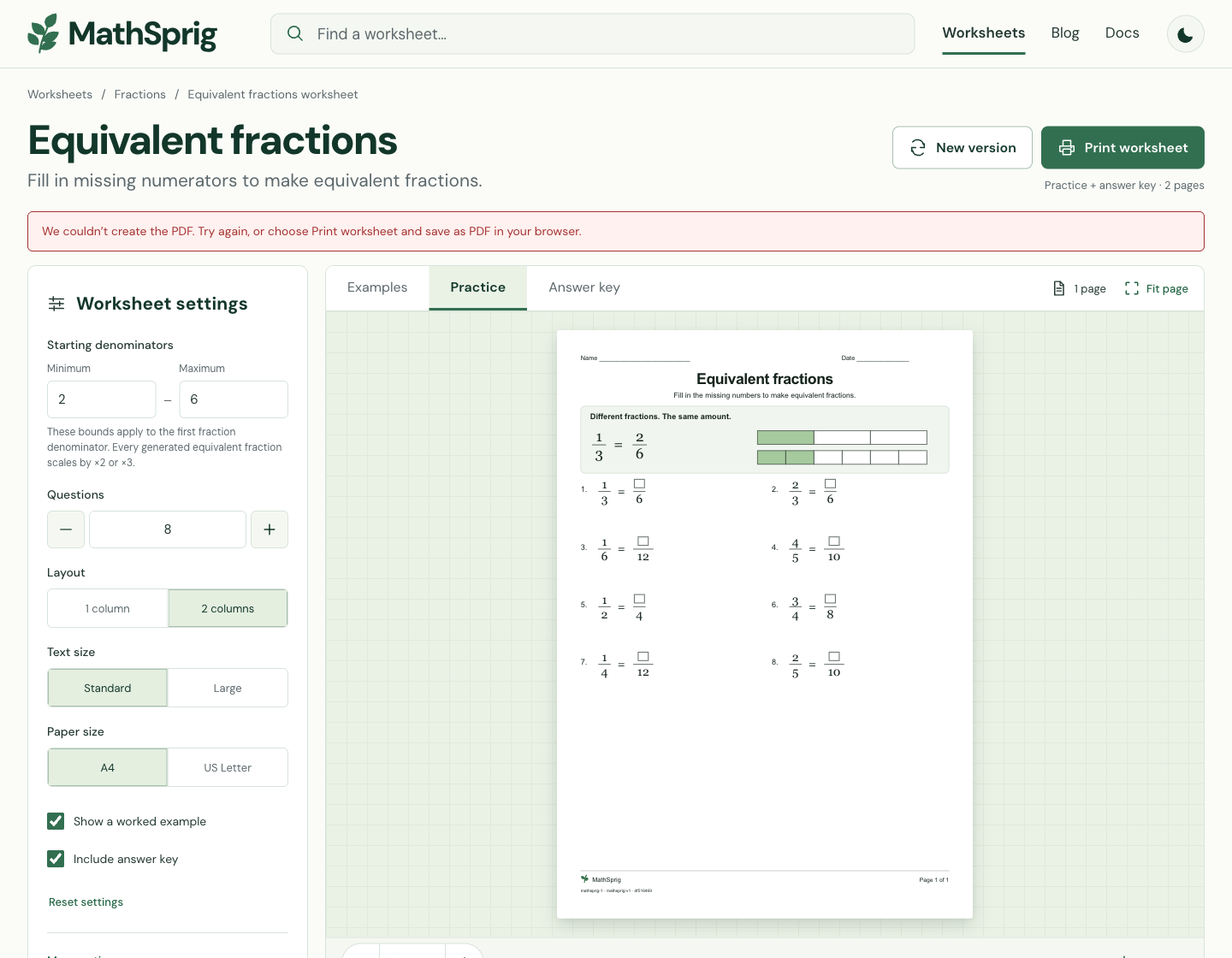
Task: Click the search magnifier icon
Action: pyautogui.click(x=295, y=33)
